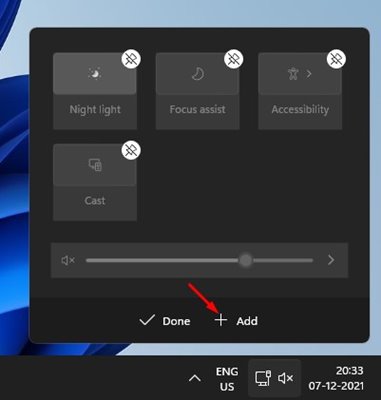Show hidden icons taskbar chevron
This screenshot has height=400, width=381.
click(x=195, y=379)
